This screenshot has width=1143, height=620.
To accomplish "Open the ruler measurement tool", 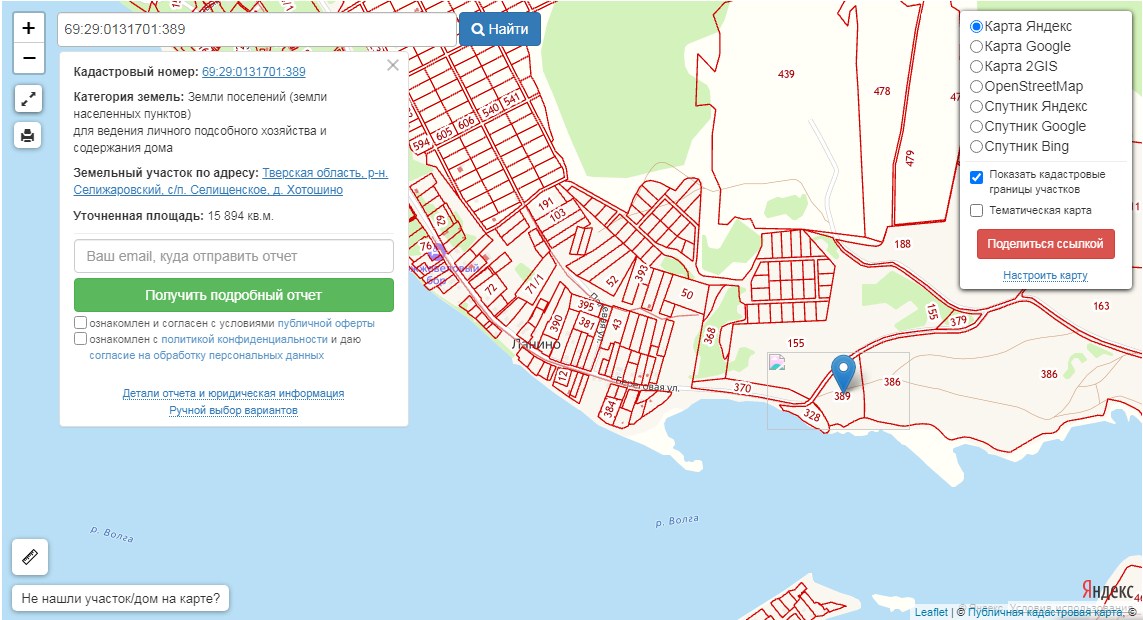I will [30, 557].
